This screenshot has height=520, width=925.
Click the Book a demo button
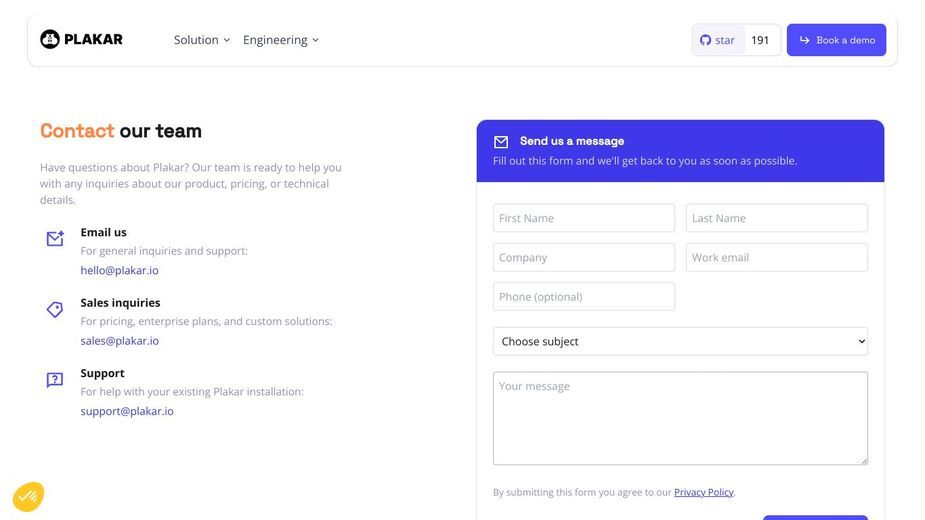click(x=836, y=40)
